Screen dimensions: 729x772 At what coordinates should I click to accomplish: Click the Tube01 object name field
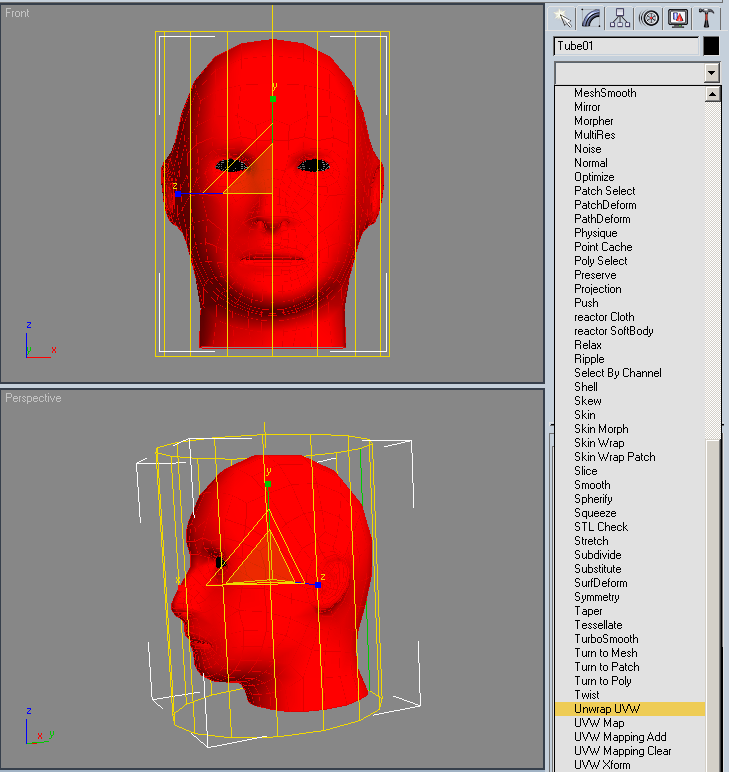625,46
